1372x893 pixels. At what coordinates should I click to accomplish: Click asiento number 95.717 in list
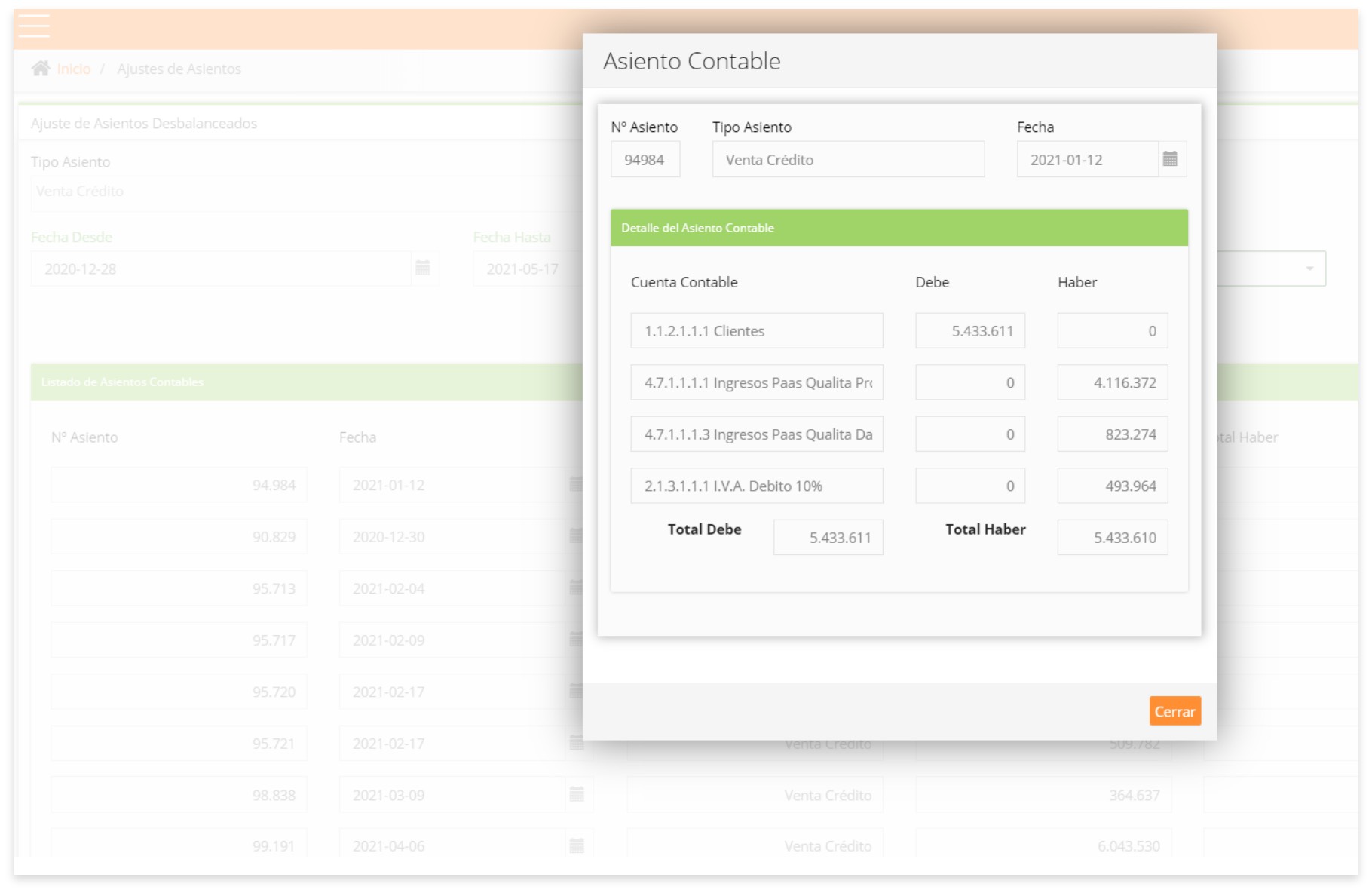coord(179,640)
